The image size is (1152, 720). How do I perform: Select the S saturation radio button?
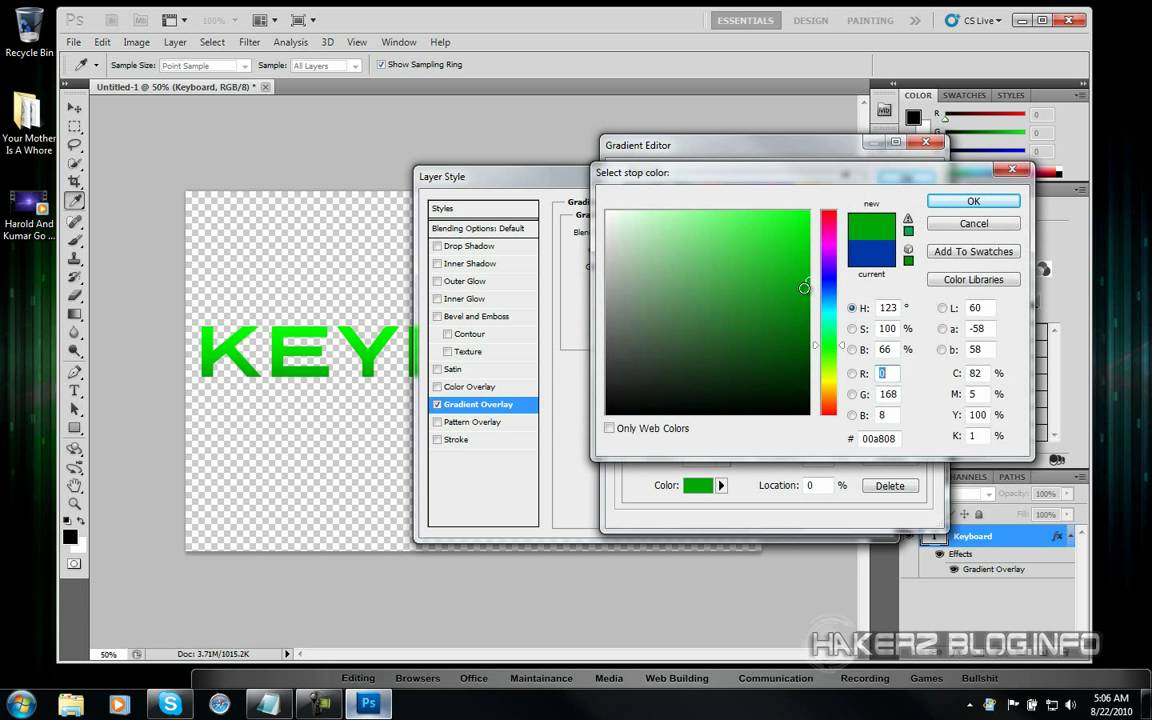pyautogui.click(x=852, y=329)
